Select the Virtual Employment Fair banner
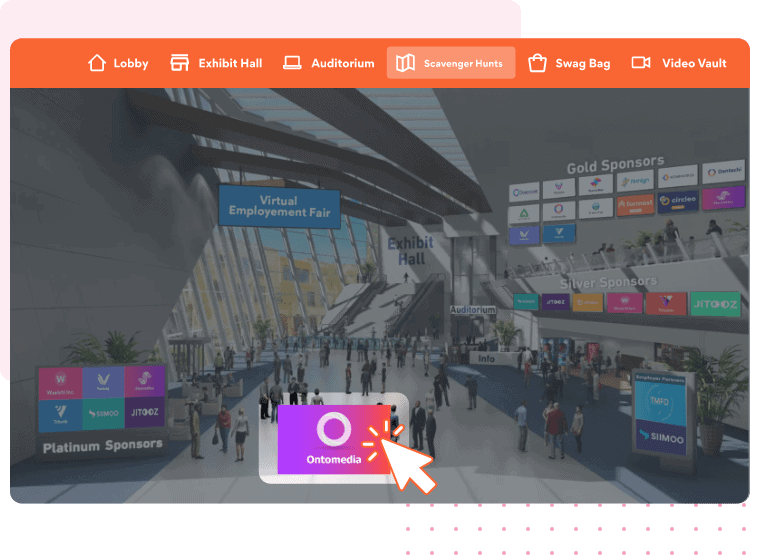 click(280, 205)
